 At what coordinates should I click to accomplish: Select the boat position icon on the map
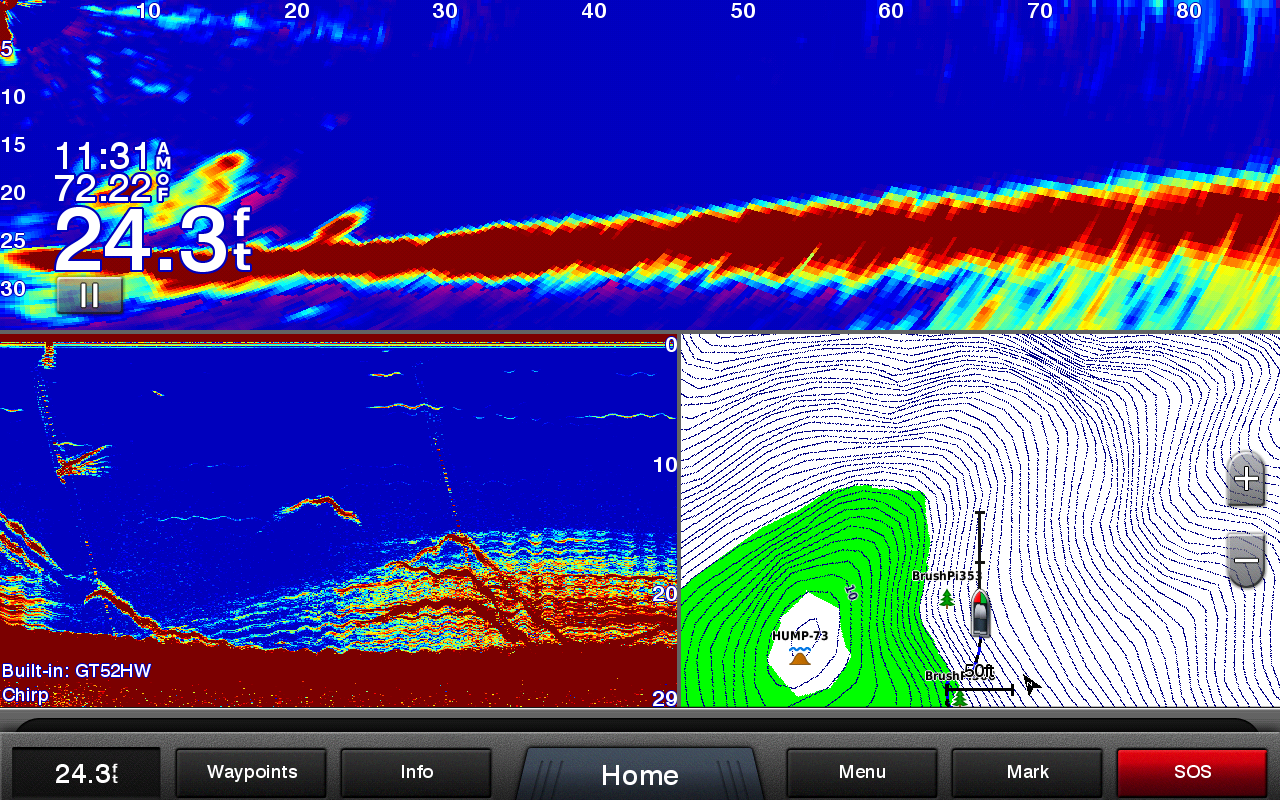point(980,613)
